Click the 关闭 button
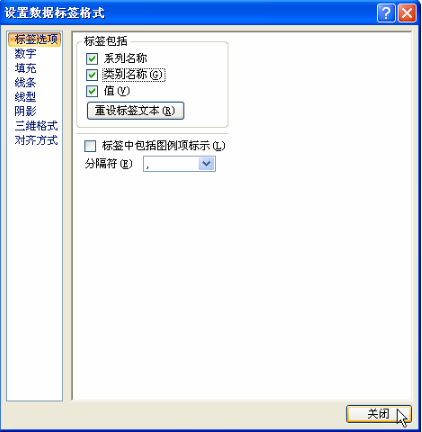The height and width of the screenshot is (432, 422). [x=379, y=414]
